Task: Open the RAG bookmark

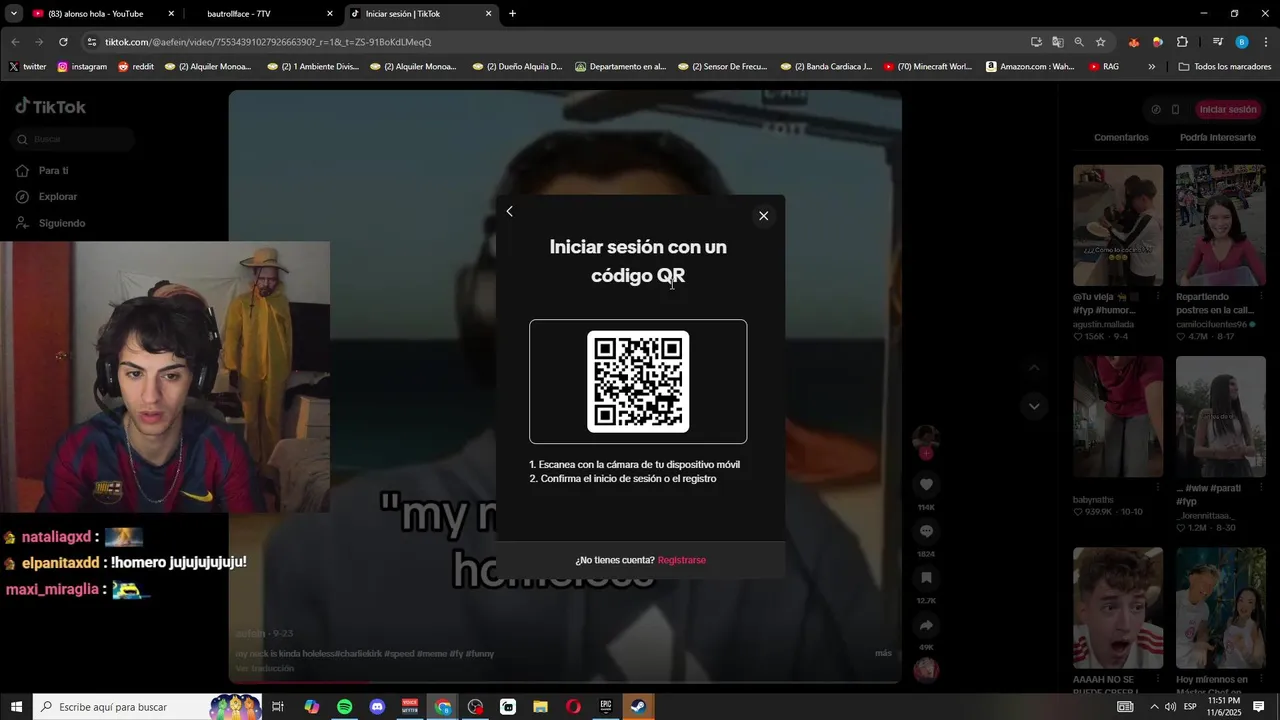Action: 1104,67
